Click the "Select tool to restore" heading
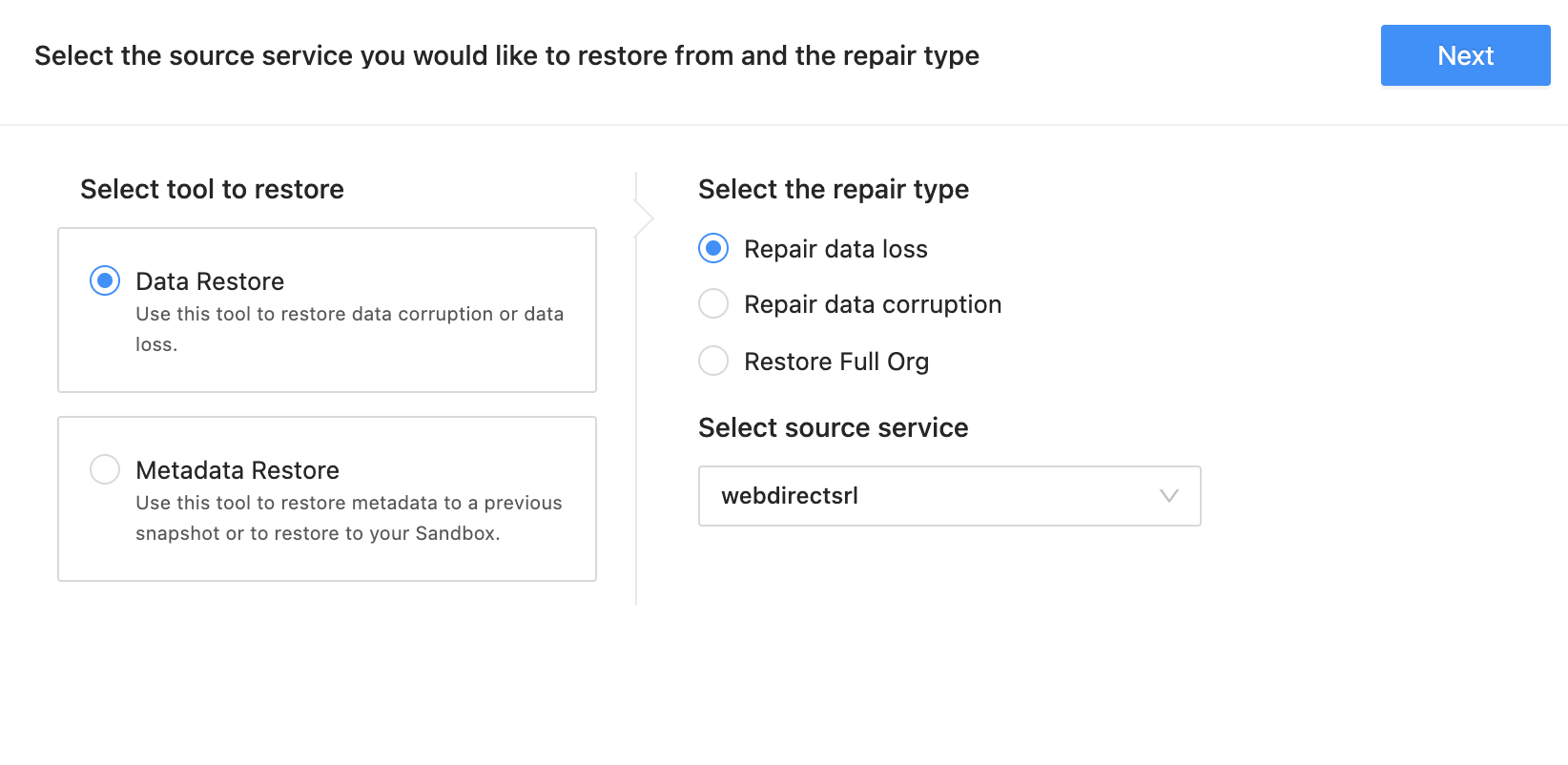 212,189
